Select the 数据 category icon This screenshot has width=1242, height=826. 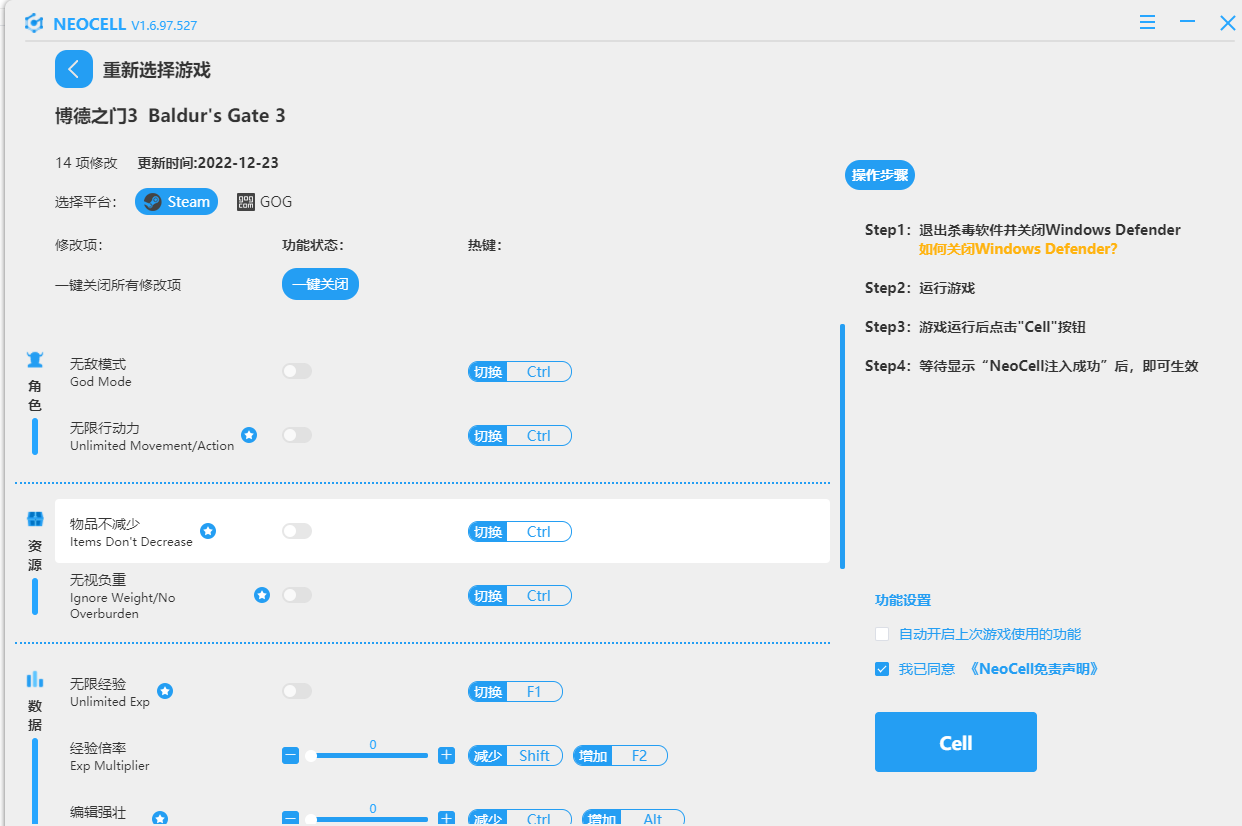[x=35, y=679]
